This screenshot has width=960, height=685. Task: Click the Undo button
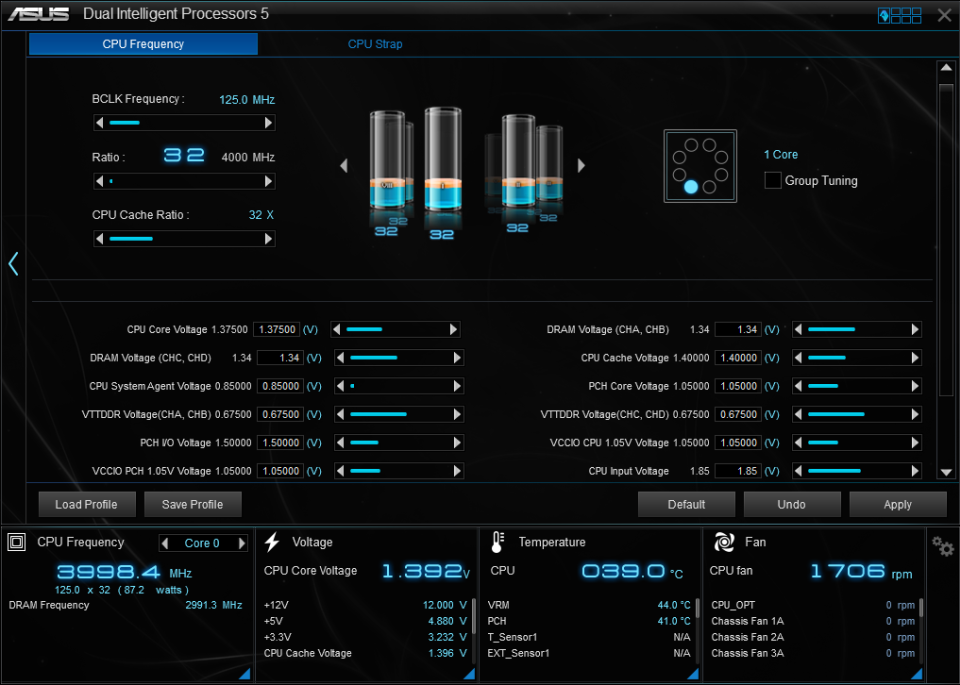[792, 504]
